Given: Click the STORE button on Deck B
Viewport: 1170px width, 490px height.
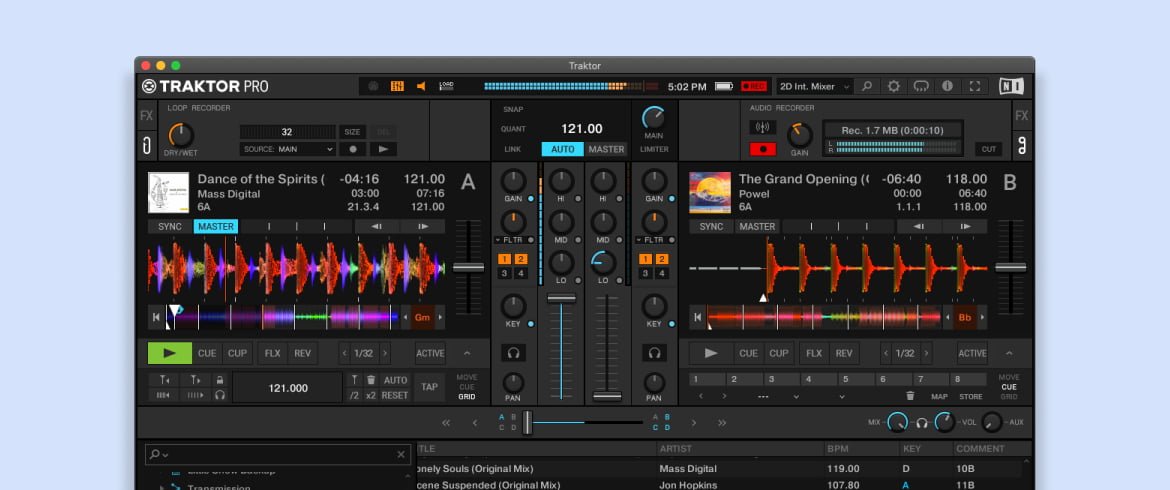Looking at the screenshot, I should (971, 396).
